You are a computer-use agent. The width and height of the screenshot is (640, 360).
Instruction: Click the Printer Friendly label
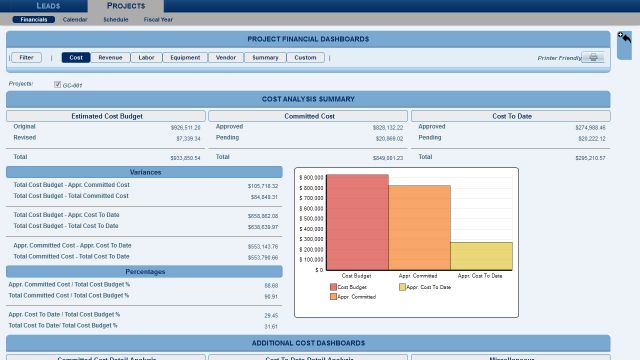(559, 58)
